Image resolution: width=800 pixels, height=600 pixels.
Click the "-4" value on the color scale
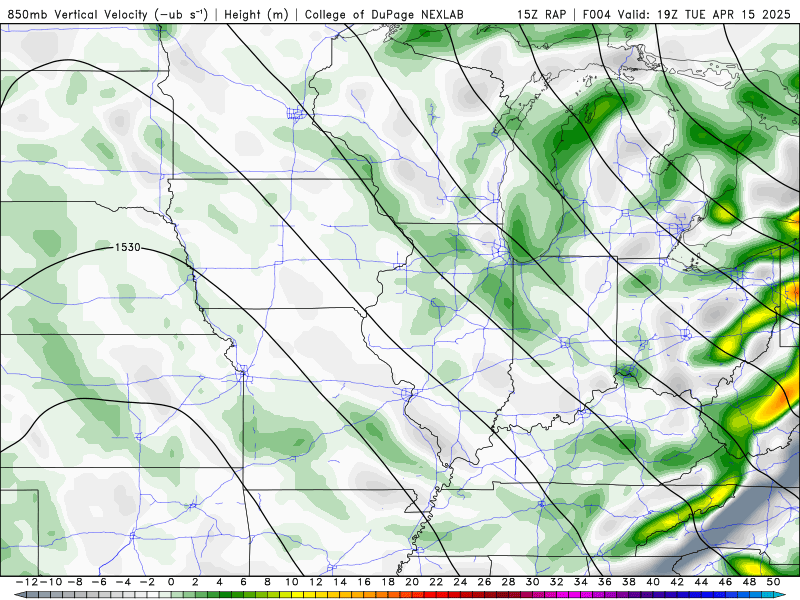tap(123, 582)
